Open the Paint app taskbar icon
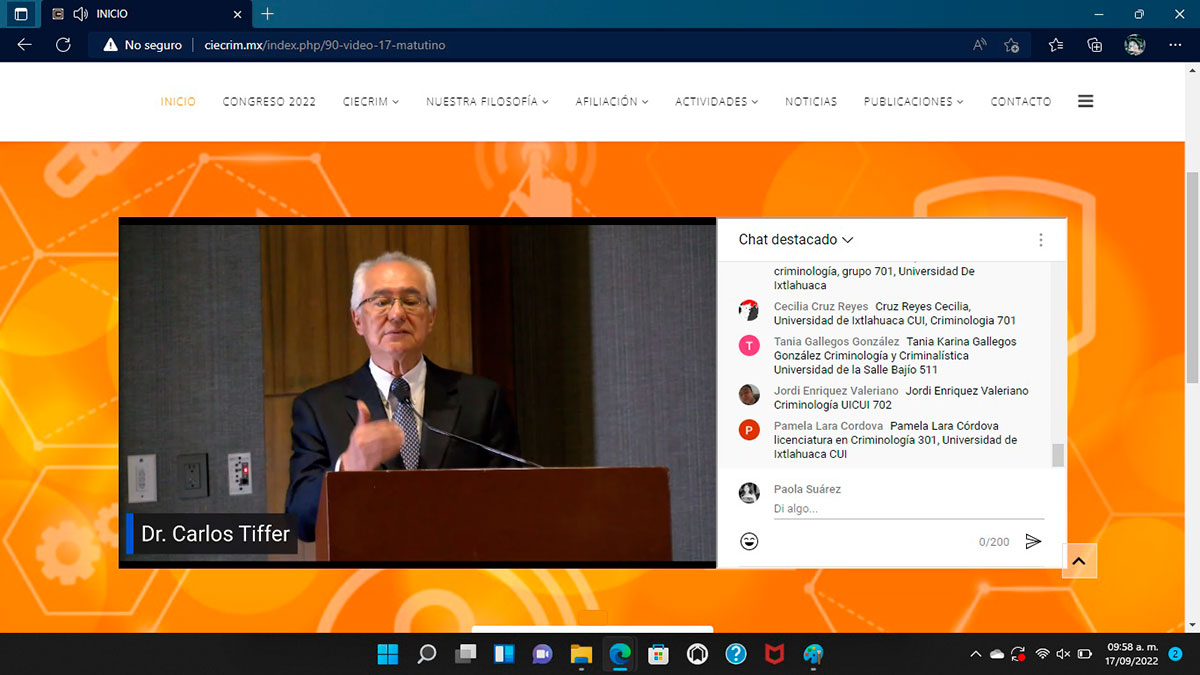Image resolution: width=1200 pixels, height=675 pixels. (x=813, y=655)
